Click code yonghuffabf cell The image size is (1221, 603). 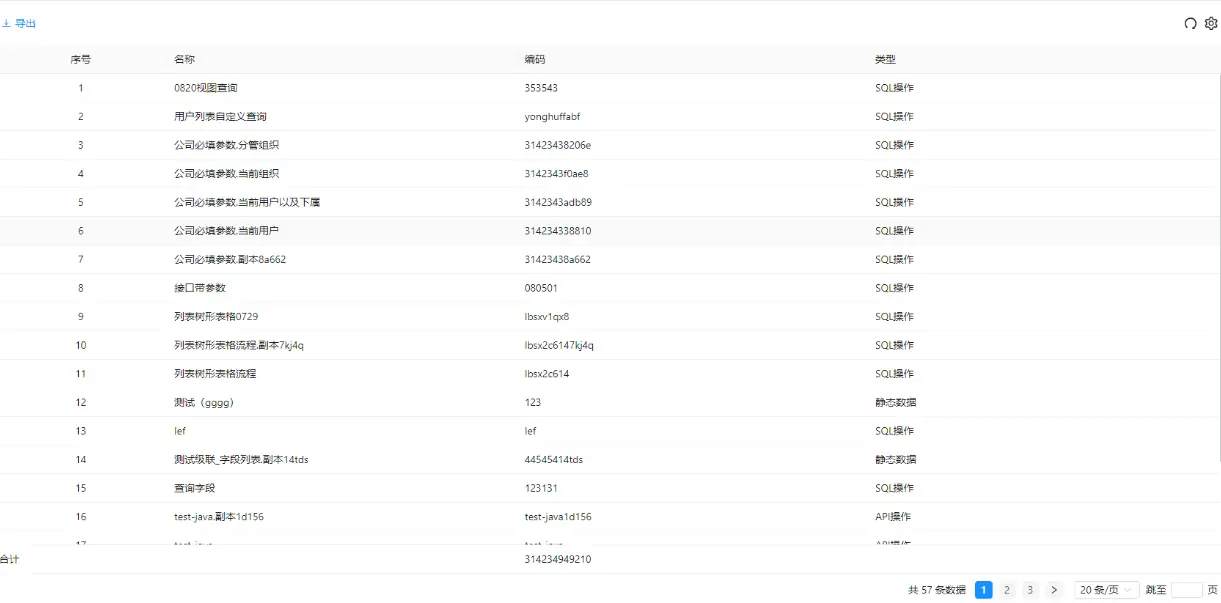click(552, 117)
